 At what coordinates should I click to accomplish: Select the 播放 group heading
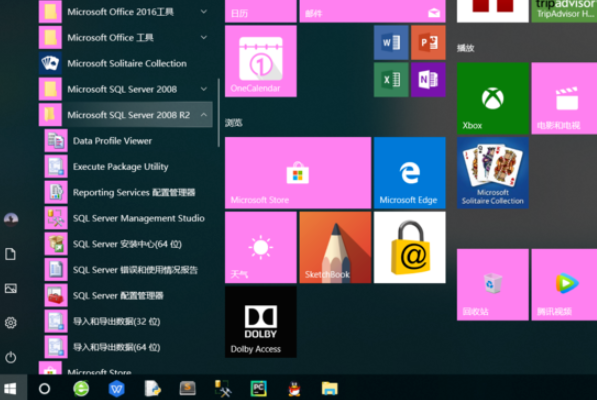466,48
